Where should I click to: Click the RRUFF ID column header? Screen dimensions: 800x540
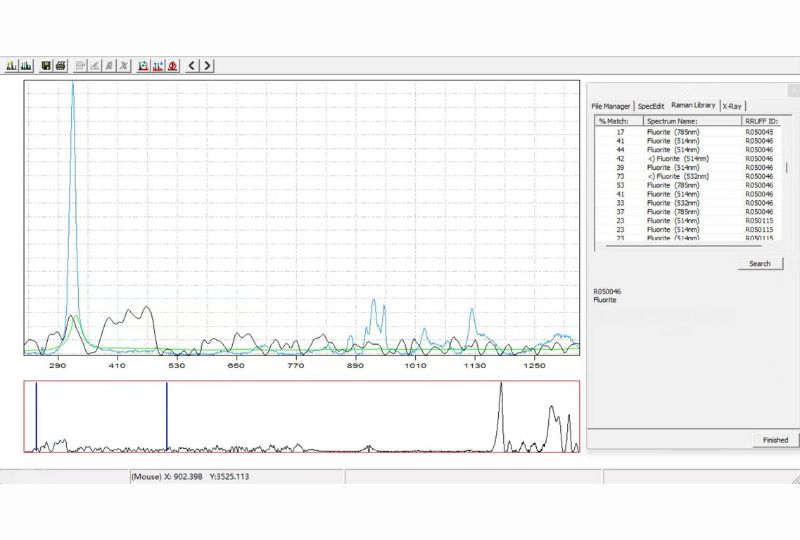[x=762, y=121]
